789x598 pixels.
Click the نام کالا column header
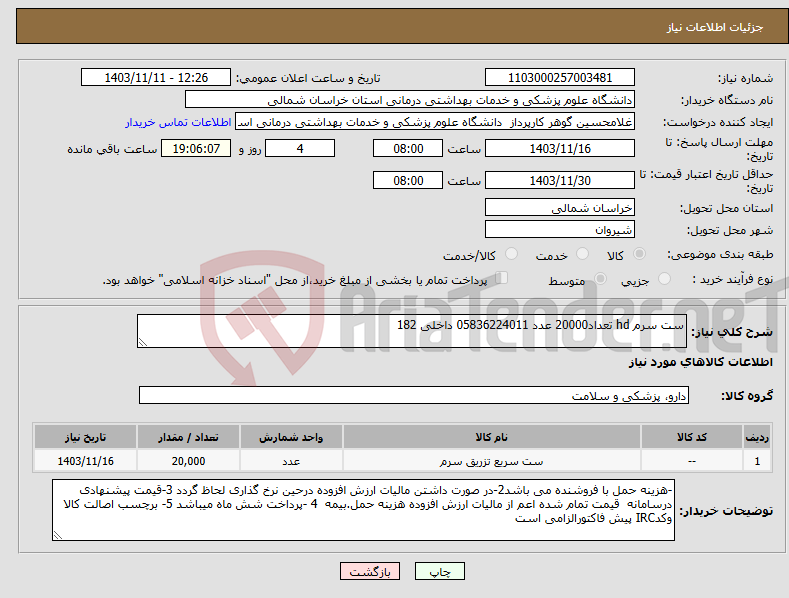492,437
